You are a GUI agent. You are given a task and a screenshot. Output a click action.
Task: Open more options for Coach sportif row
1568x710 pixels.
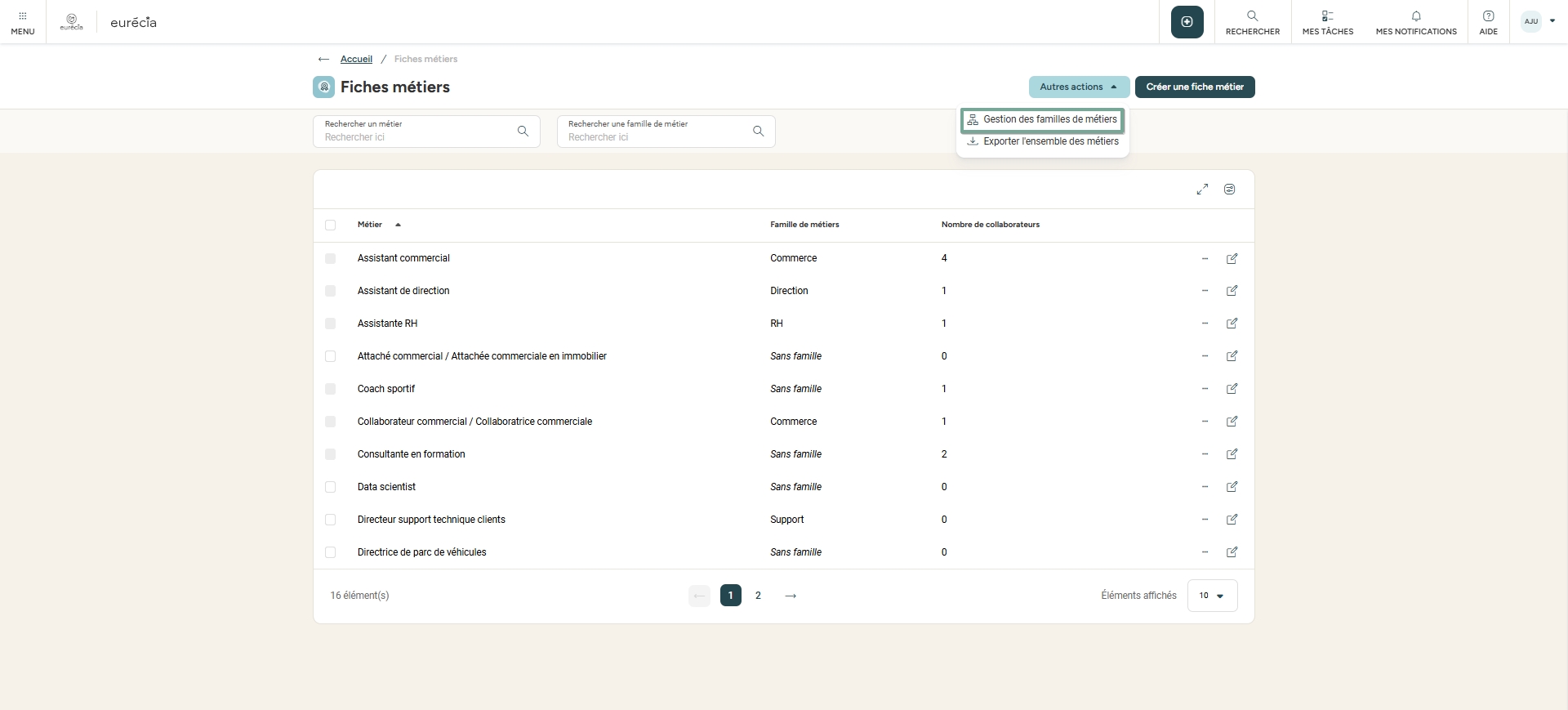pyautogui.click(x=1205, y=389)
